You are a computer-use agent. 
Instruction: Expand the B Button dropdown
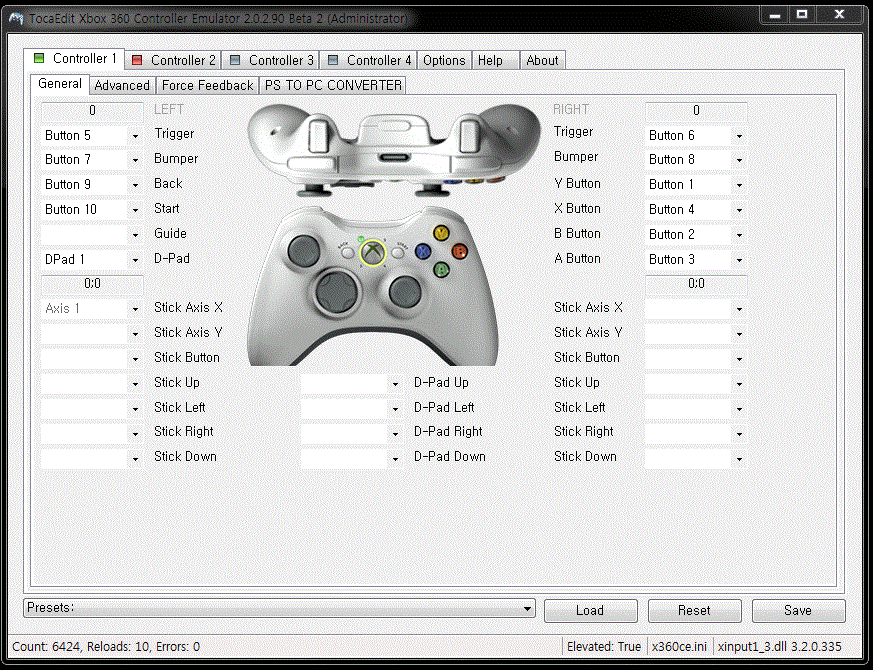coord(696,235)
